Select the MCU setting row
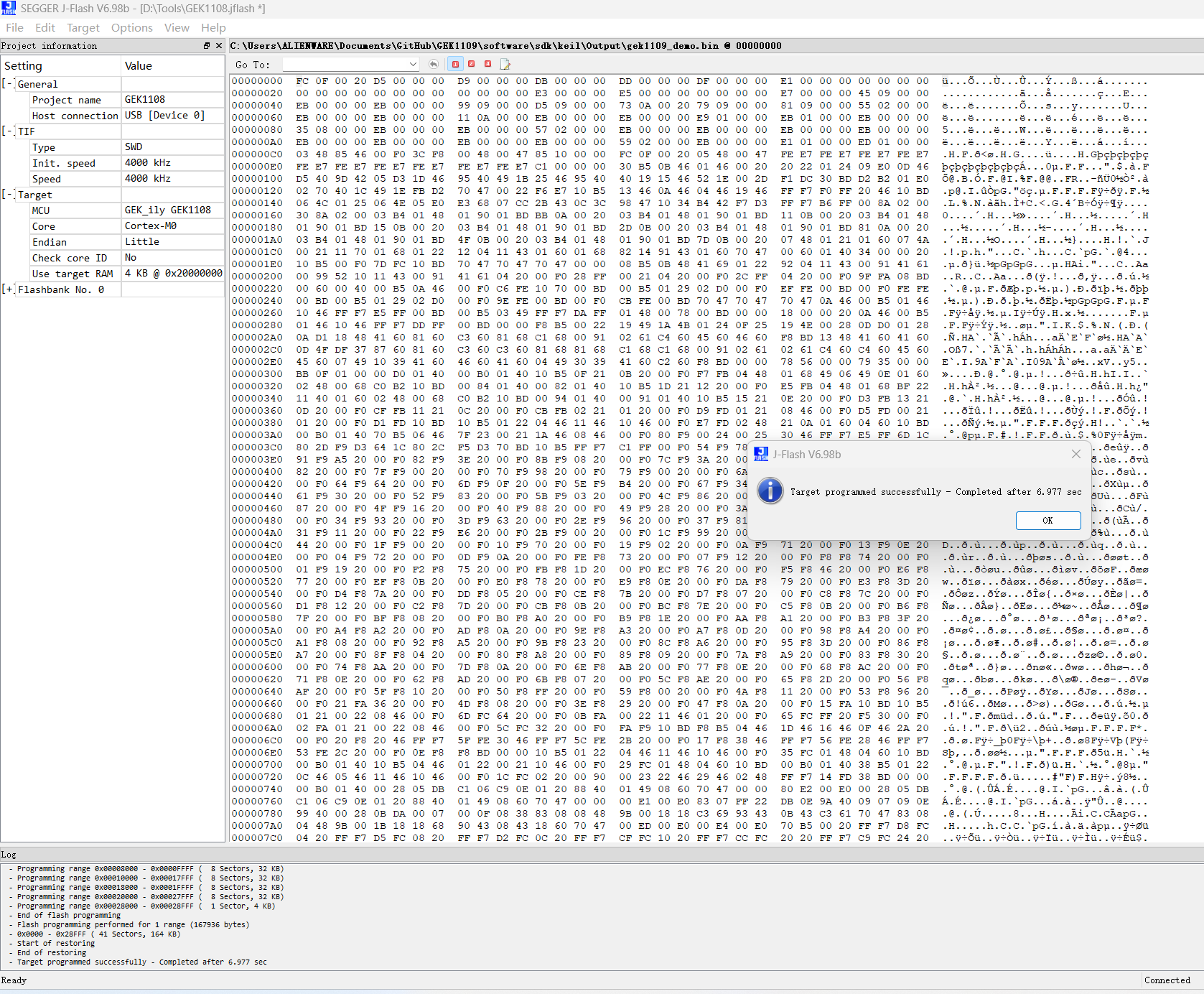The image size is (1204, 994). click(x=113, y=210)
